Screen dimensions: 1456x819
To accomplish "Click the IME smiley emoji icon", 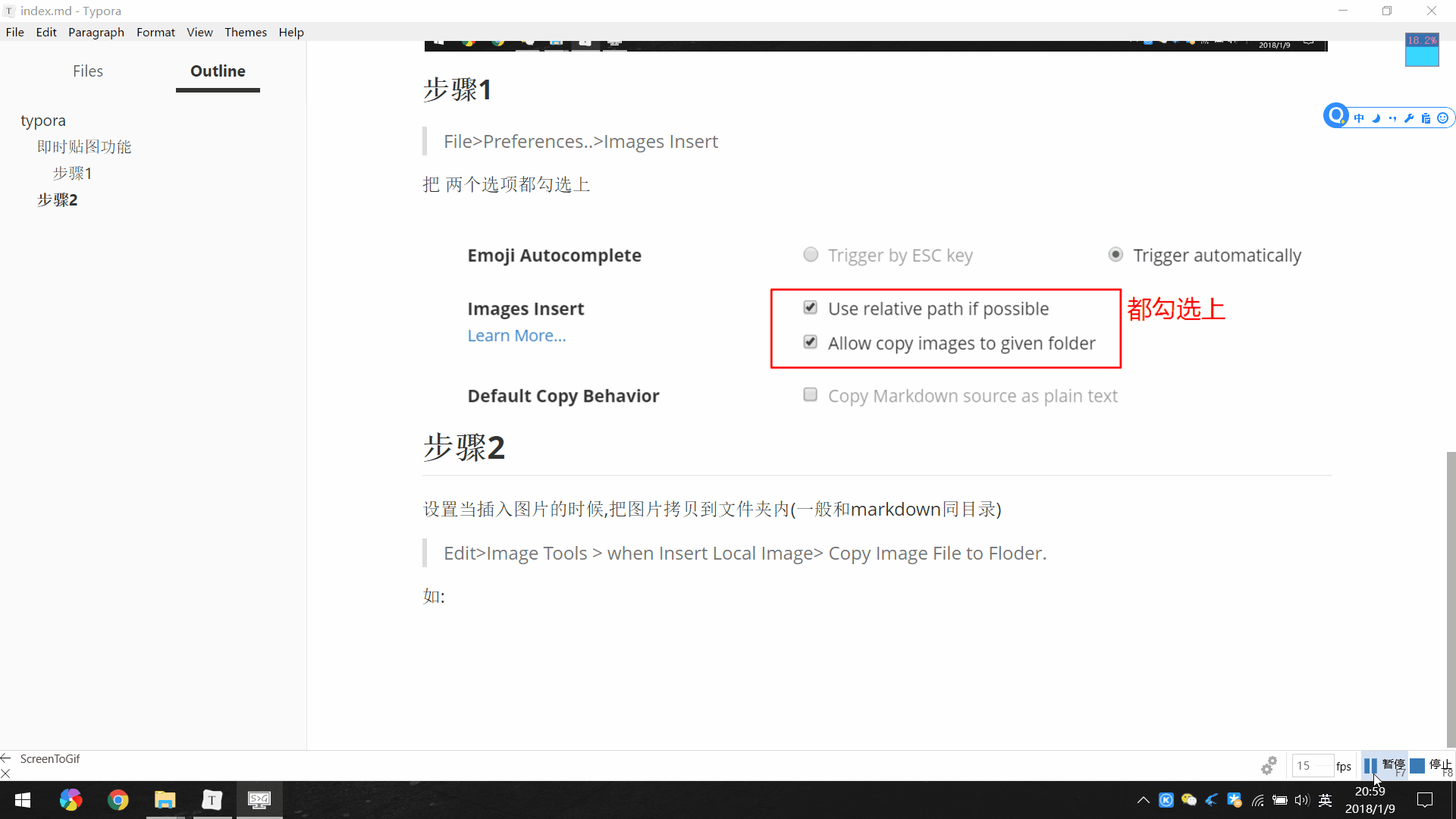I will (x=1442, y=118).
